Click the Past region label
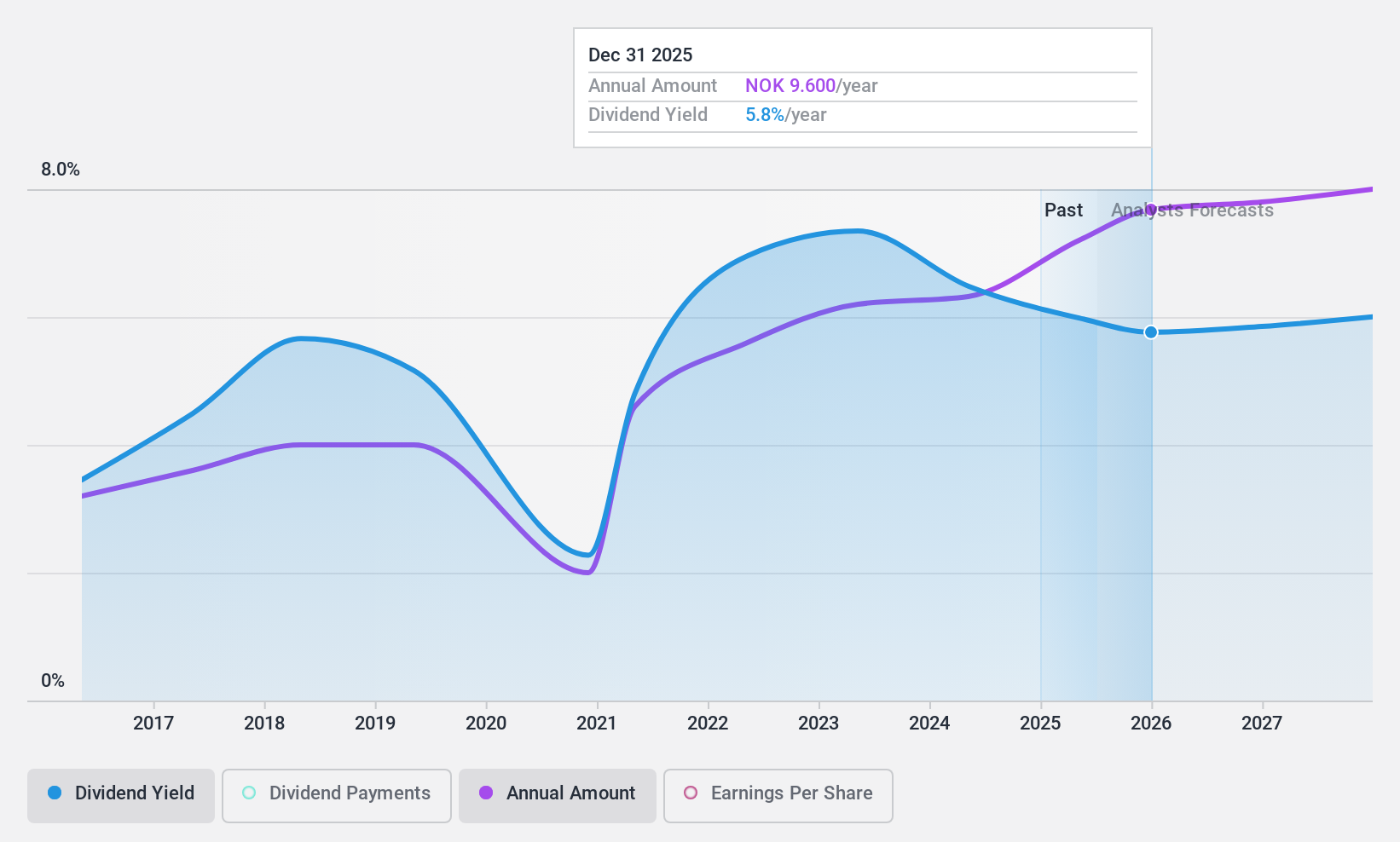Screen dimensions: 1400x842 point(1064,210)
